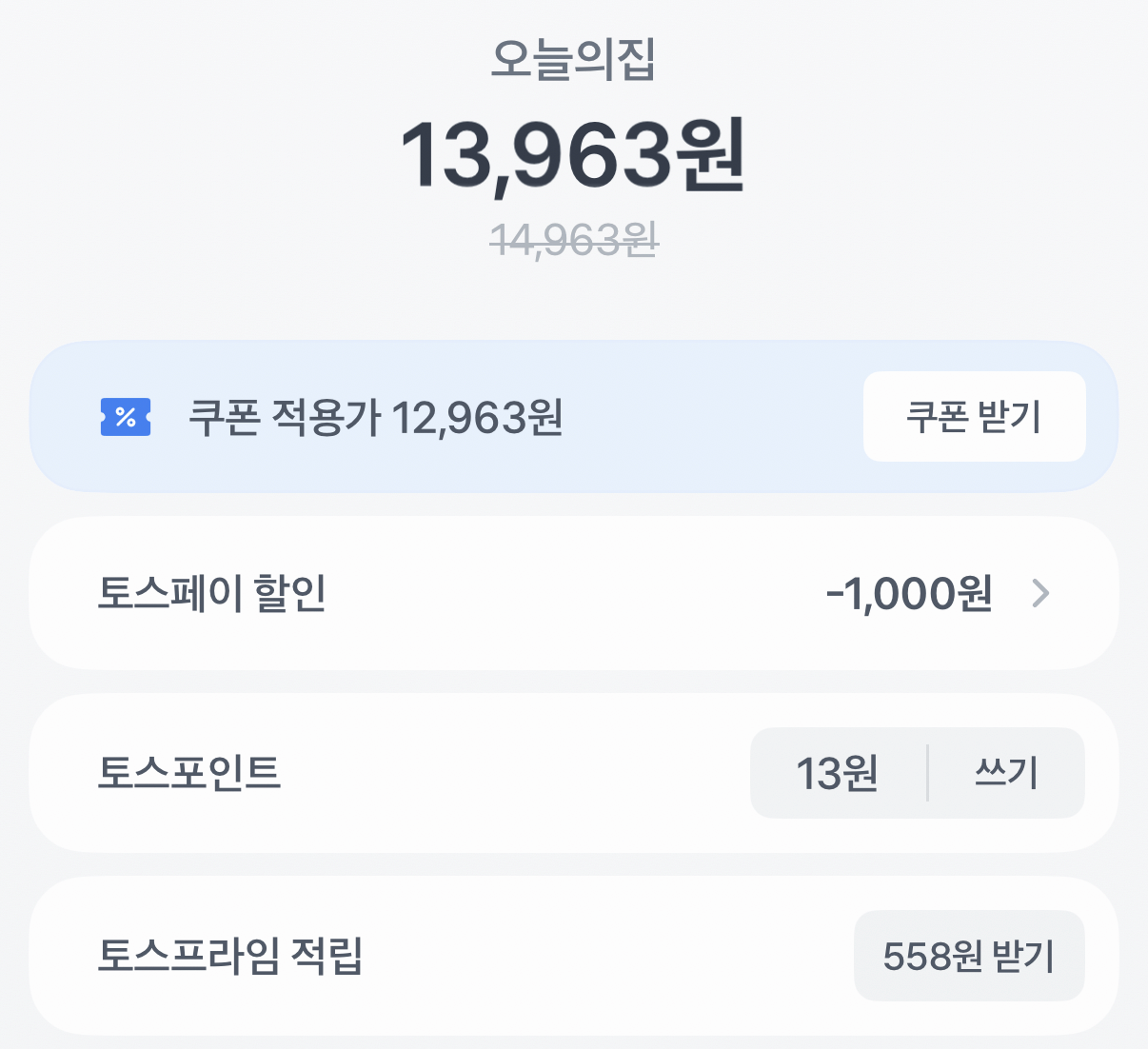Click the 오늘의집 merchant name

point(574,60)
